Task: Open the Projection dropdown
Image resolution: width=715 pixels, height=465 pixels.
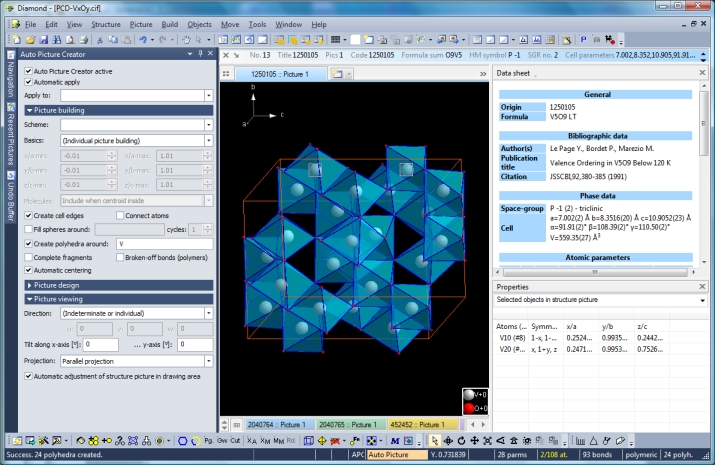Action: (x=208, y=361)
